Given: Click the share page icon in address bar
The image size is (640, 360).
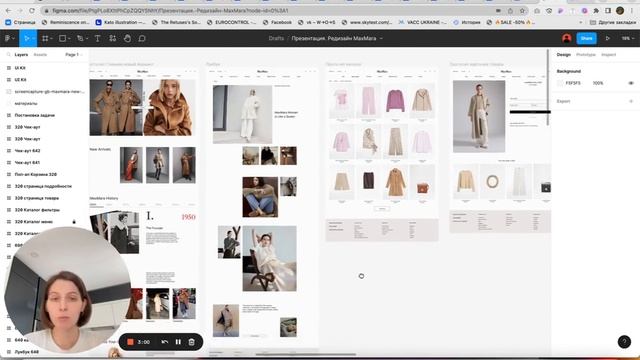Looking at the screenshot, I should point(510,11).
